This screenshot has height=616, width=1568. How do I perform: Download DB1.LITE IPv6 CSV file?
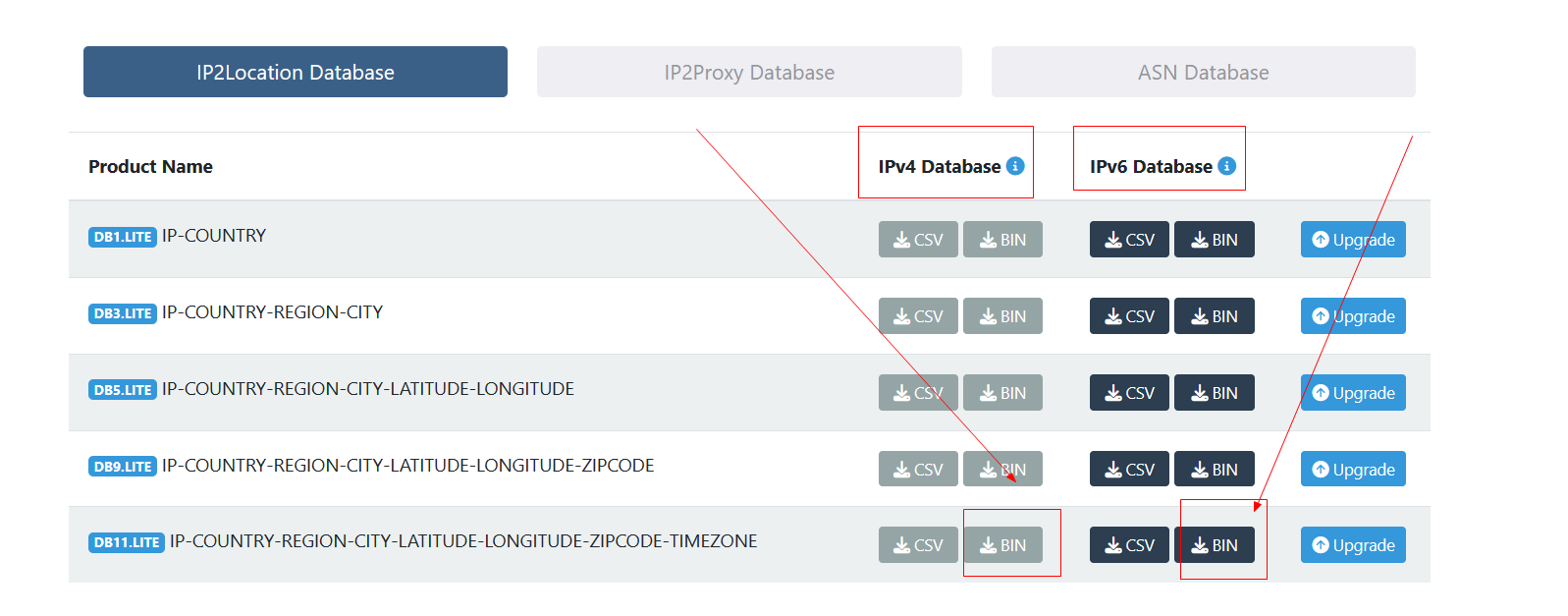coord(1129,240)
